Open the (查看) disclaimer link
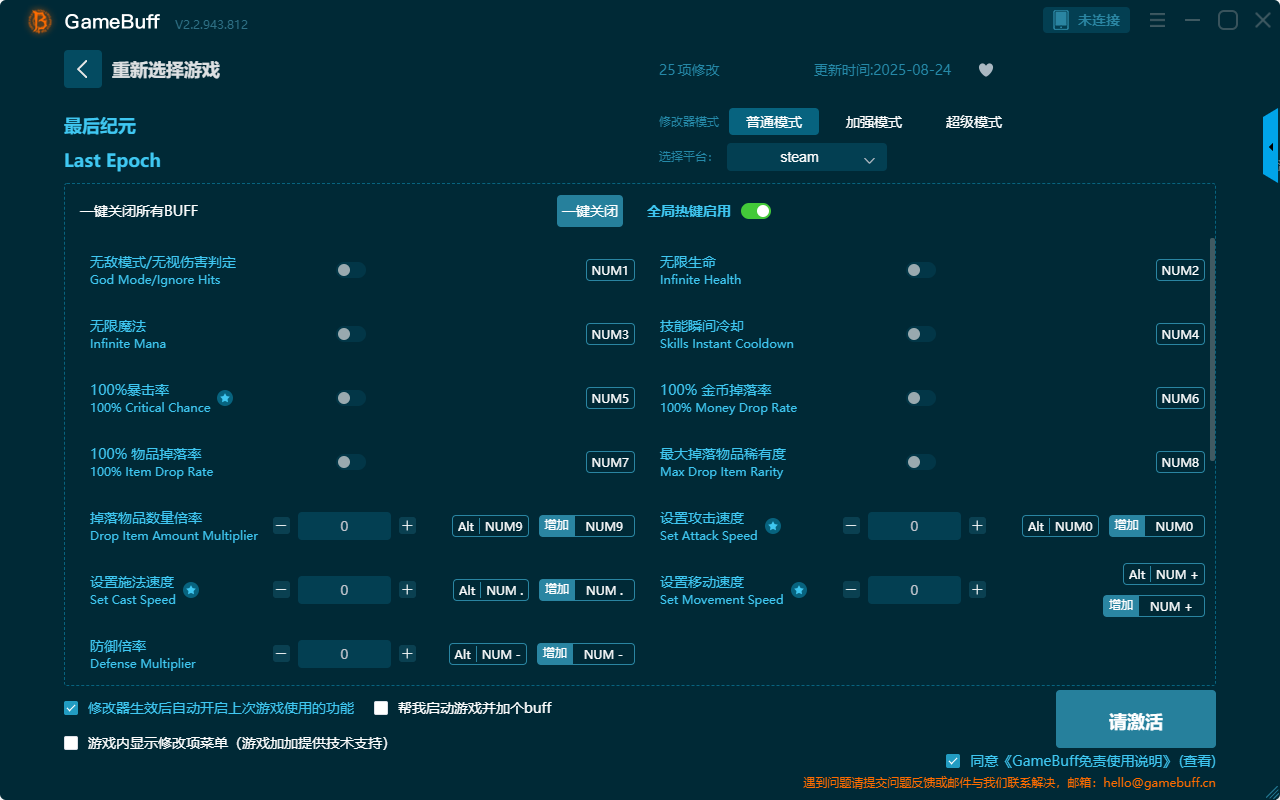Viewport: 1280px width, 800px height. click(1197, 761)
